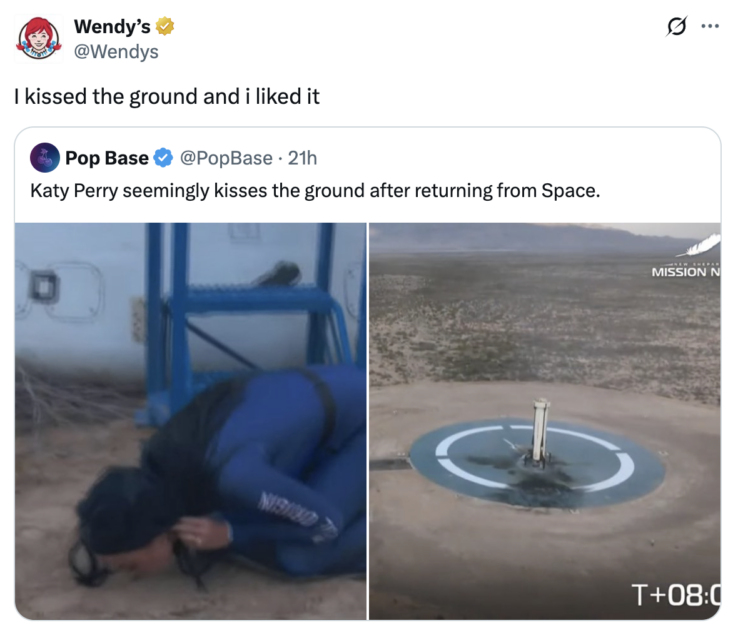Image resolution: width=733 pixels, height=628 pixels.
Task: Open the three-dot more options menu
Action: 710,27
